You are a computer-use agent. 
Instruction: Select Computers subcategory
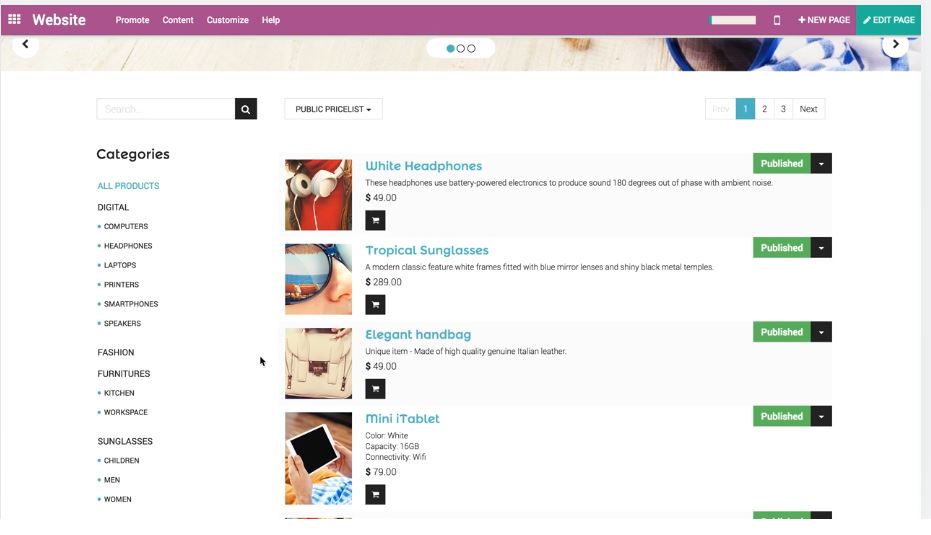click(x=126, y=226)
